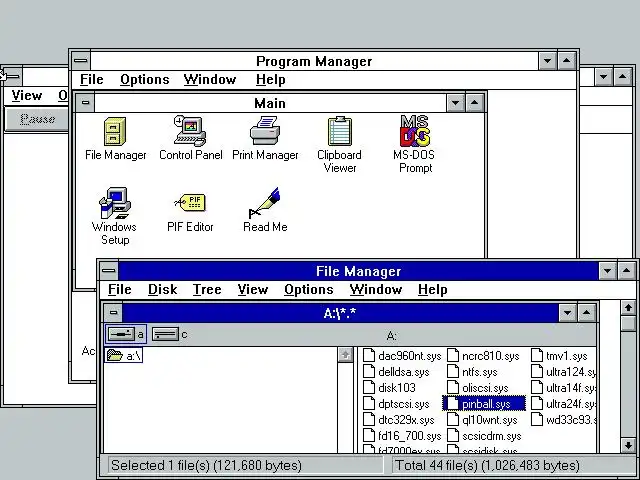
Task: Open File Manager Disk menu
Action: click(x=162, y=289)
